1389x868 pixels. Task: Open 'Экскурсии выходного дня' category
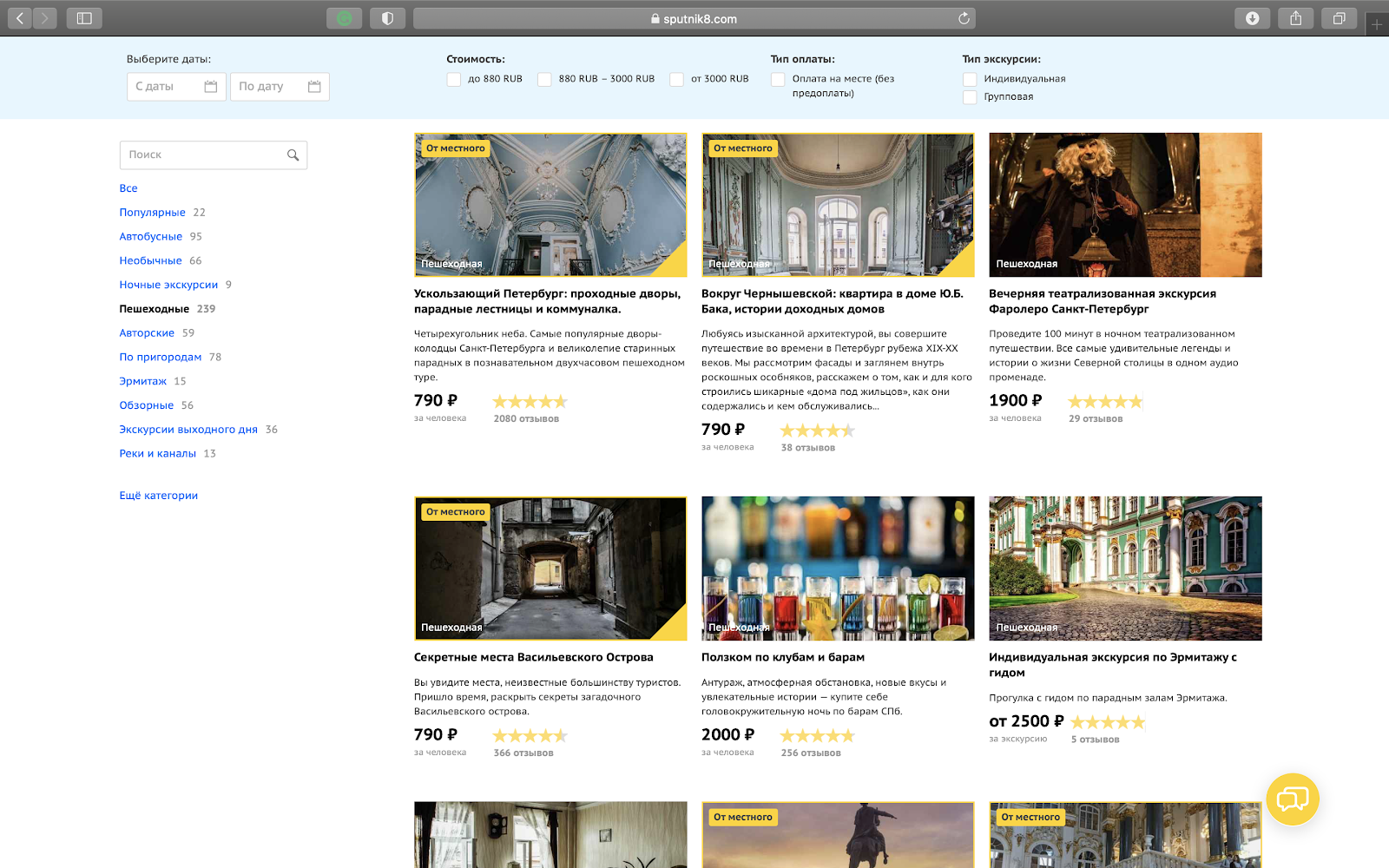189,430
